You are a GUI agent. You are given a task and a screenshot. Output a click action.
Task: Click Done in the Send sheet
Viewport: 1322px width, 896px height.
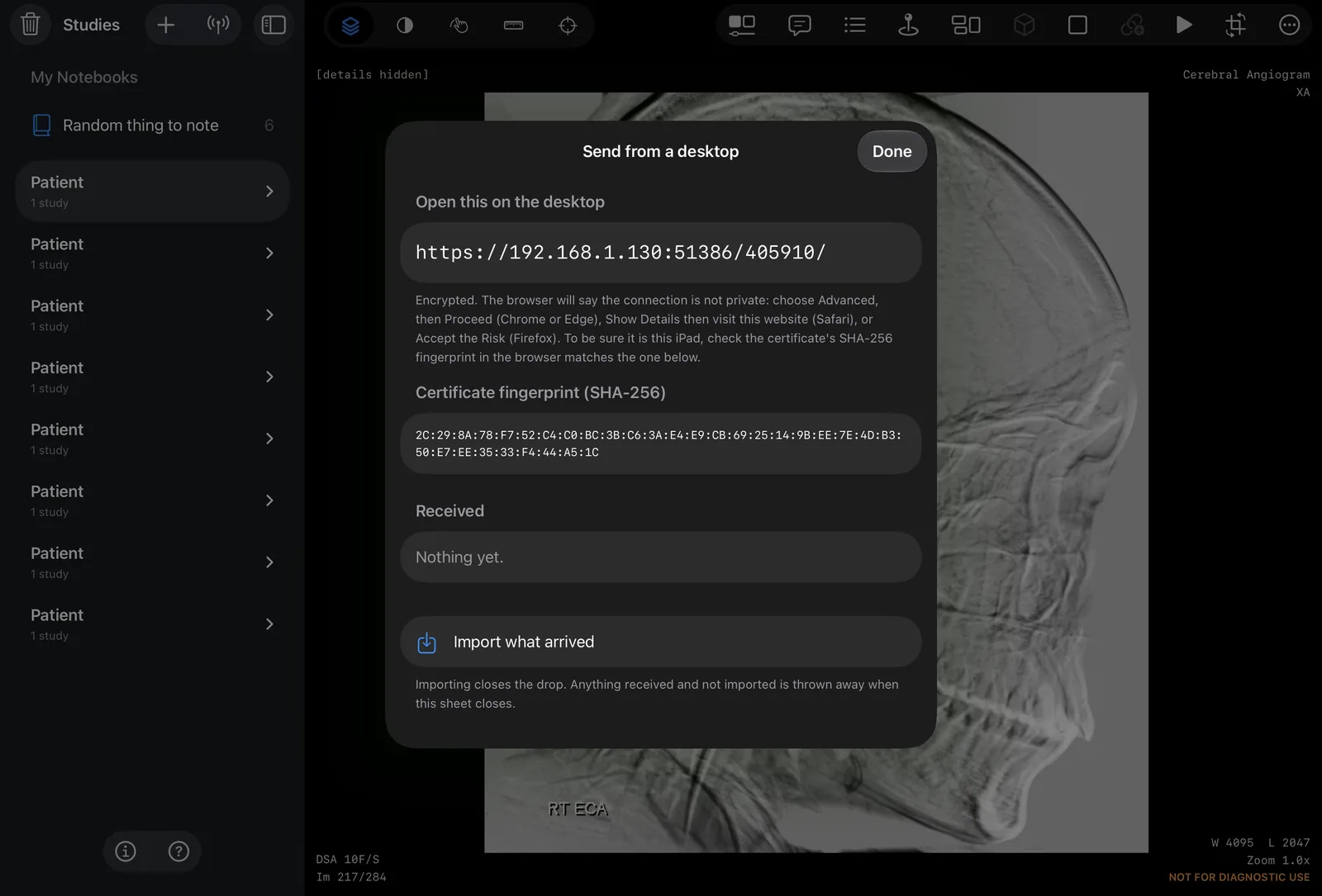[892, 151]
